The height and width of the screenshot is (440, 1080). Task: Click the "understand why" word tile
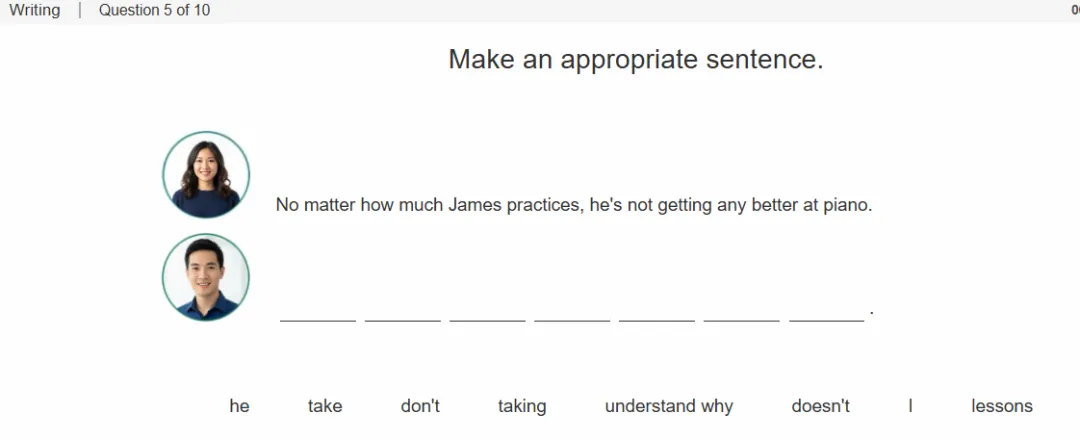tap(669, 406)
